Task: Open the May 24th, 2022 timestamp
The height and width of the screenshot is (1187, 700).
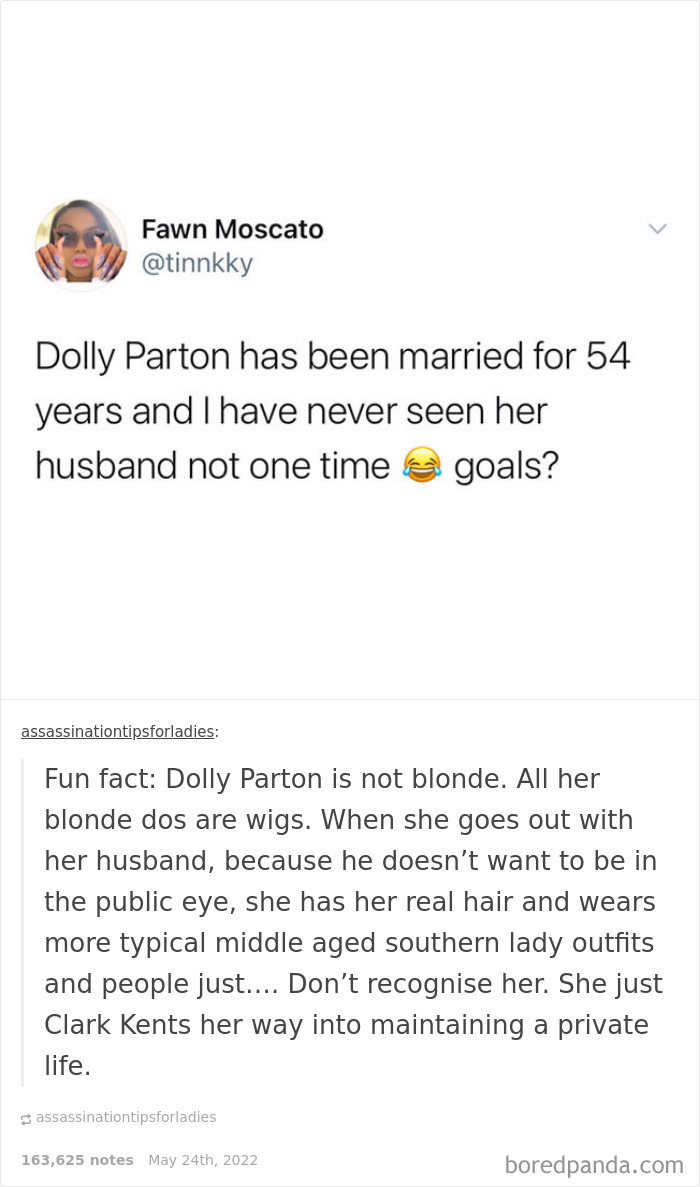Action: [x=203, y=1160]
